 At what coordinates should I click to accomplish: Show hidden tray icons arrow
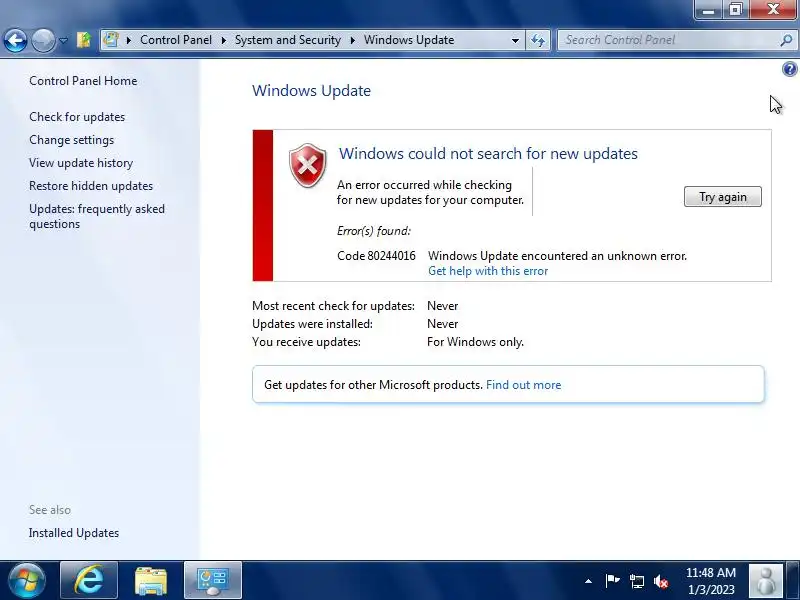click(x=588, y=581)
